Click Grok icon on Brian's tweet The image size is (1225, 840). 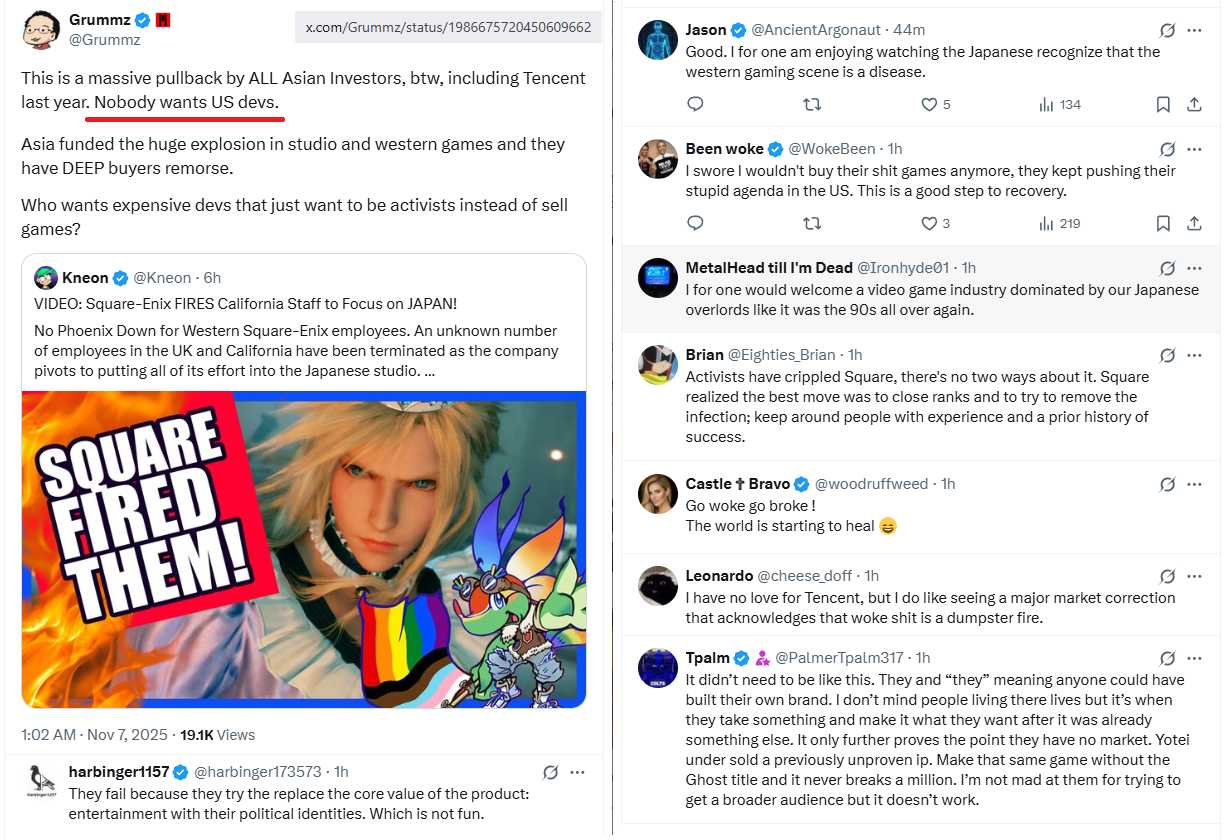pyautogui.click(x=1166, y=355)
